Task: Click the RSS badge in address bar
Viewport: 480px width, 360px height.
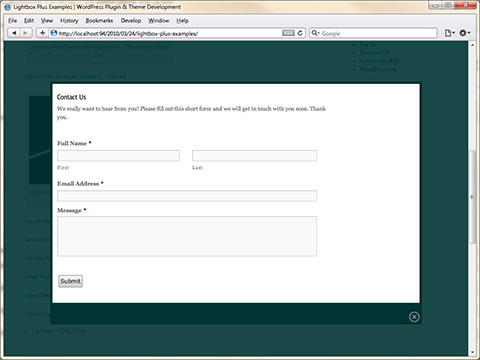Action: click(x=288, y=33)
